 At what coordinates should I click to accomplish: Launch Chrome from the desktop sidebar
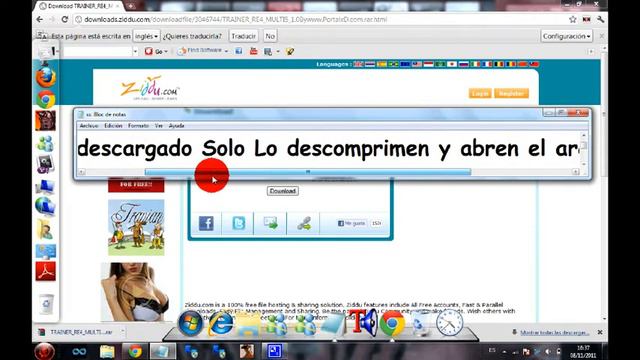[45, 99]
